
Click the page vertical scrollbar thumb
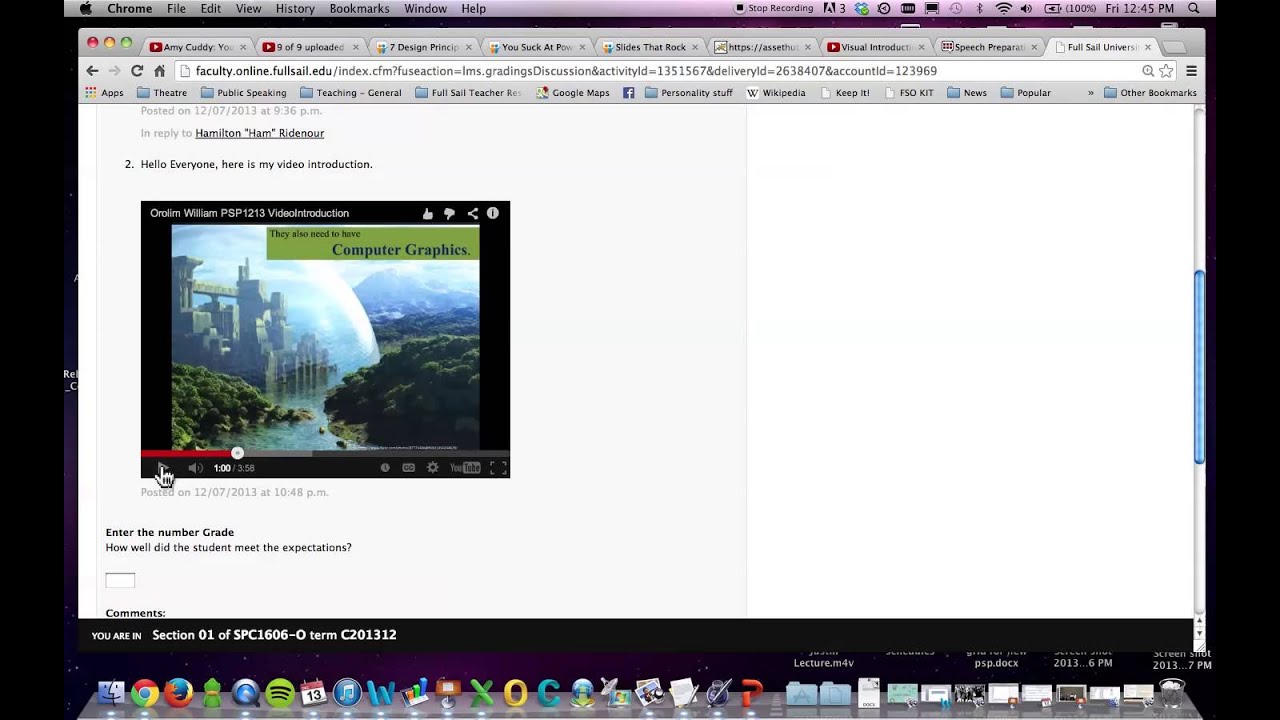click(1199, 367)
